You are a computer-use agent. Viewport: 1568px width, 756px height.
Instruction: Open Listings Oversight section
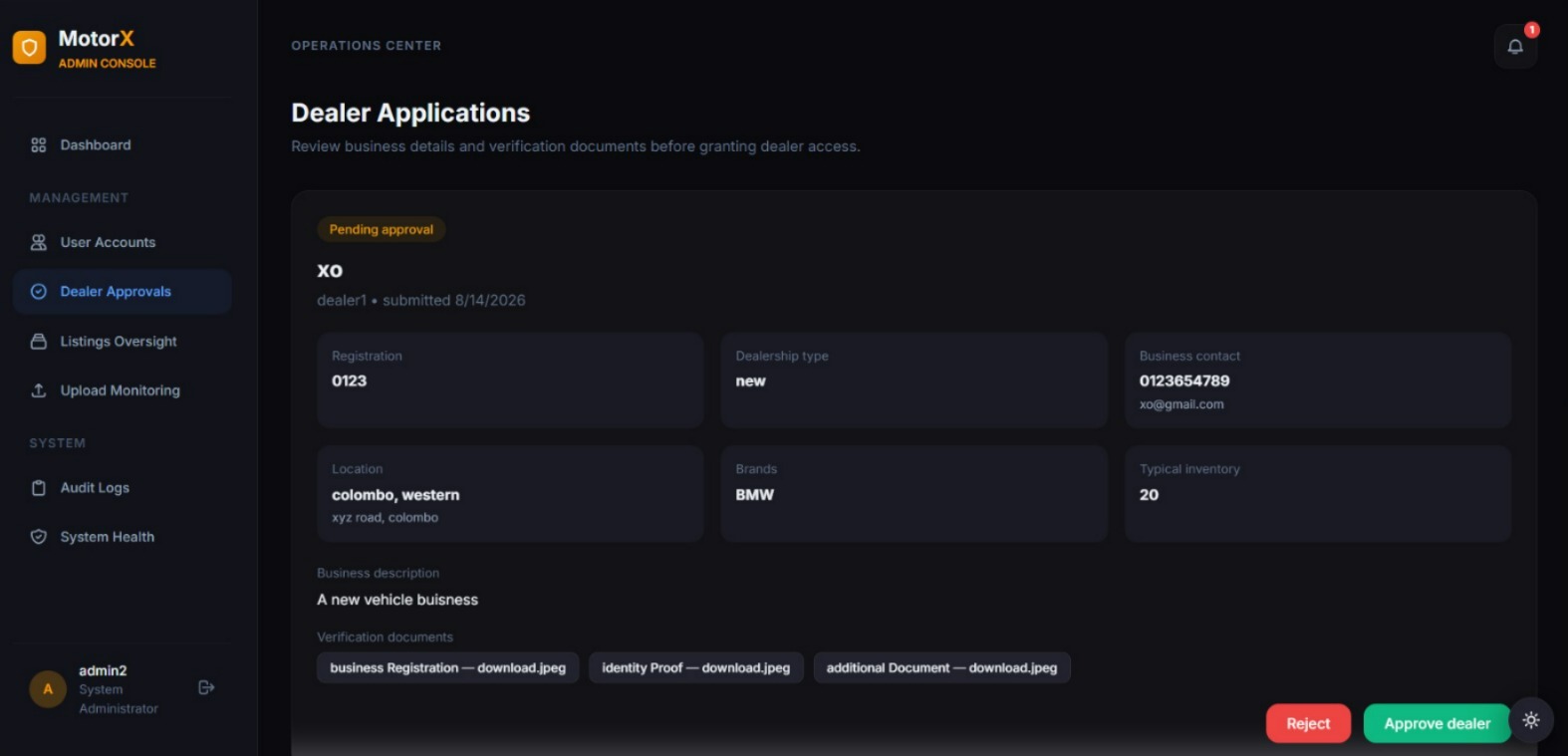click(x=123, y=342)
